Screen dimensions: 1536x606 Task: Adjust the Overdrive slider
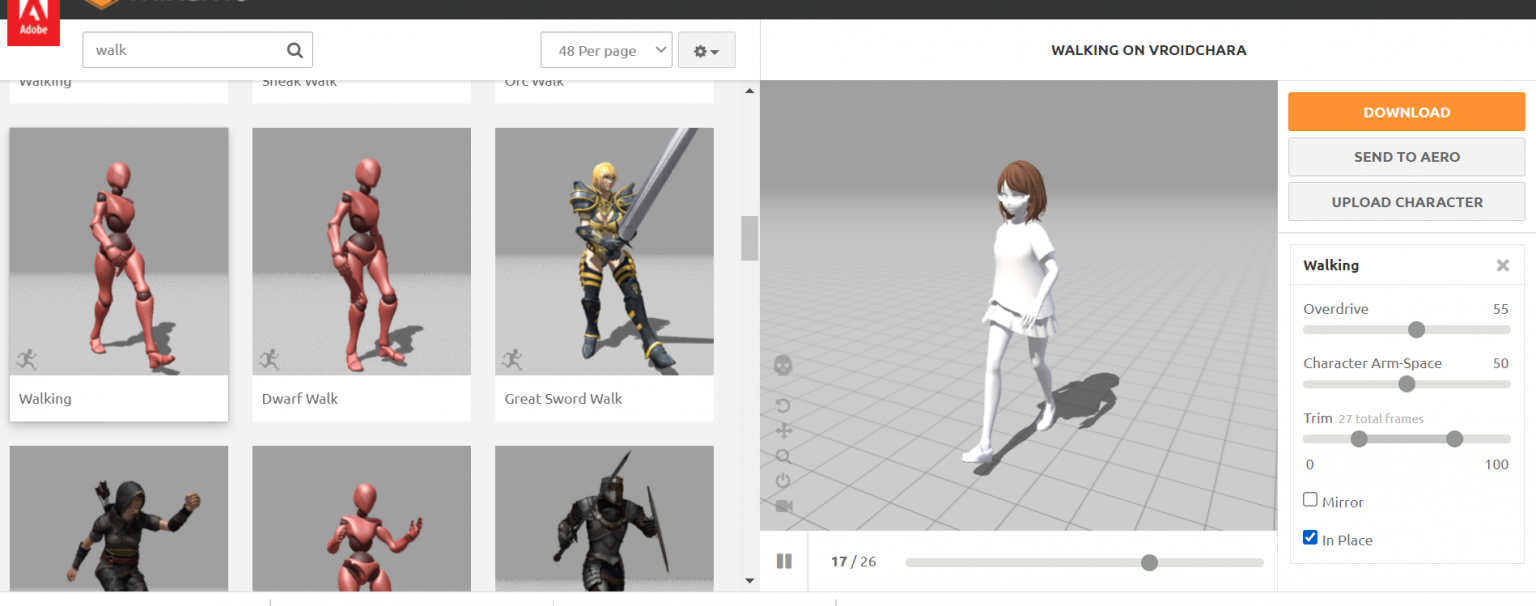coord(1416,329)
